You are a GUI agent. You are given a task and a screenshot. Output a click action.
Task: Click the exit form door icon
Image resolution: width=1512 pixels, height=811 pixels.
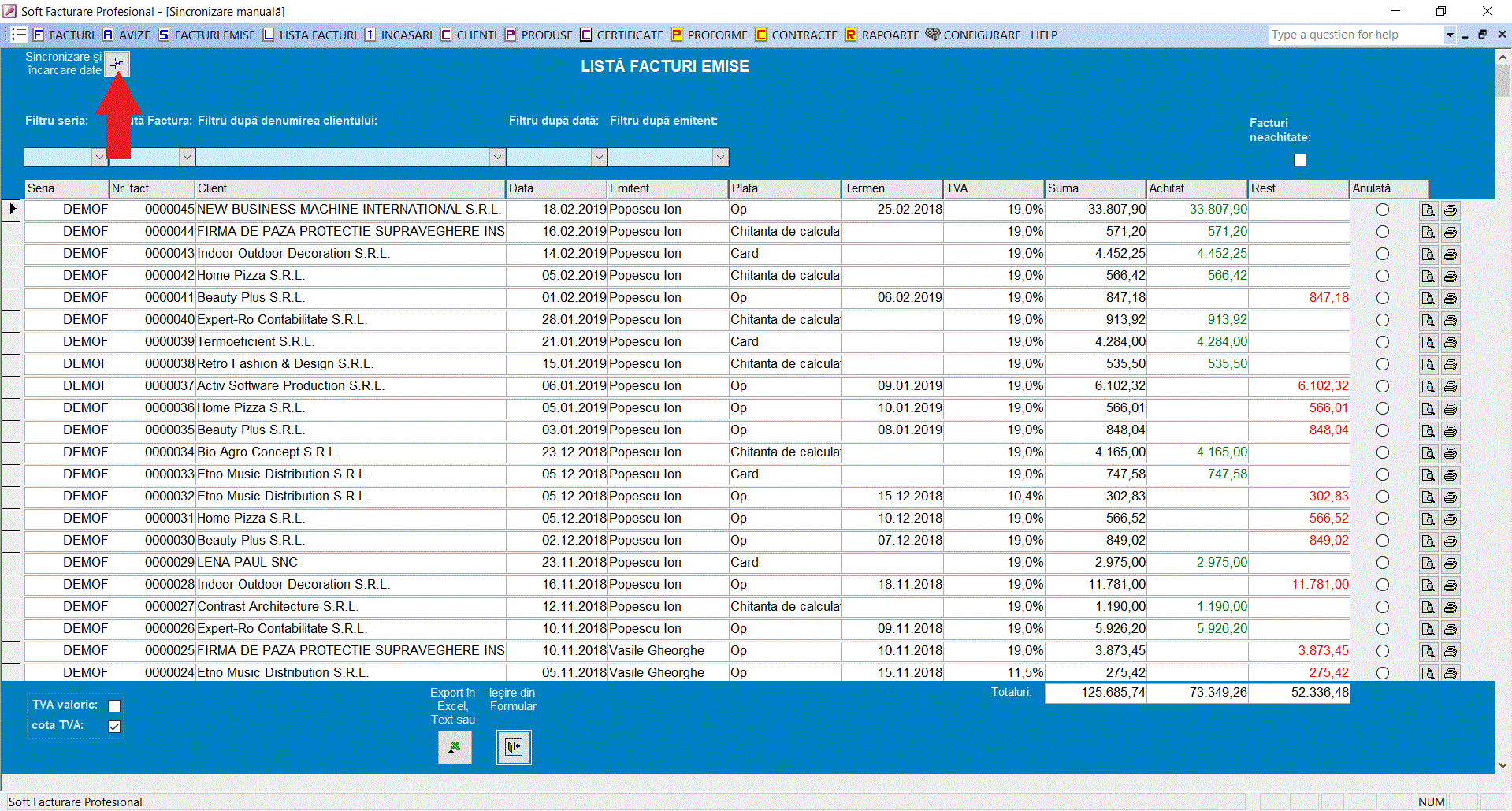click(x=514, y=747)
